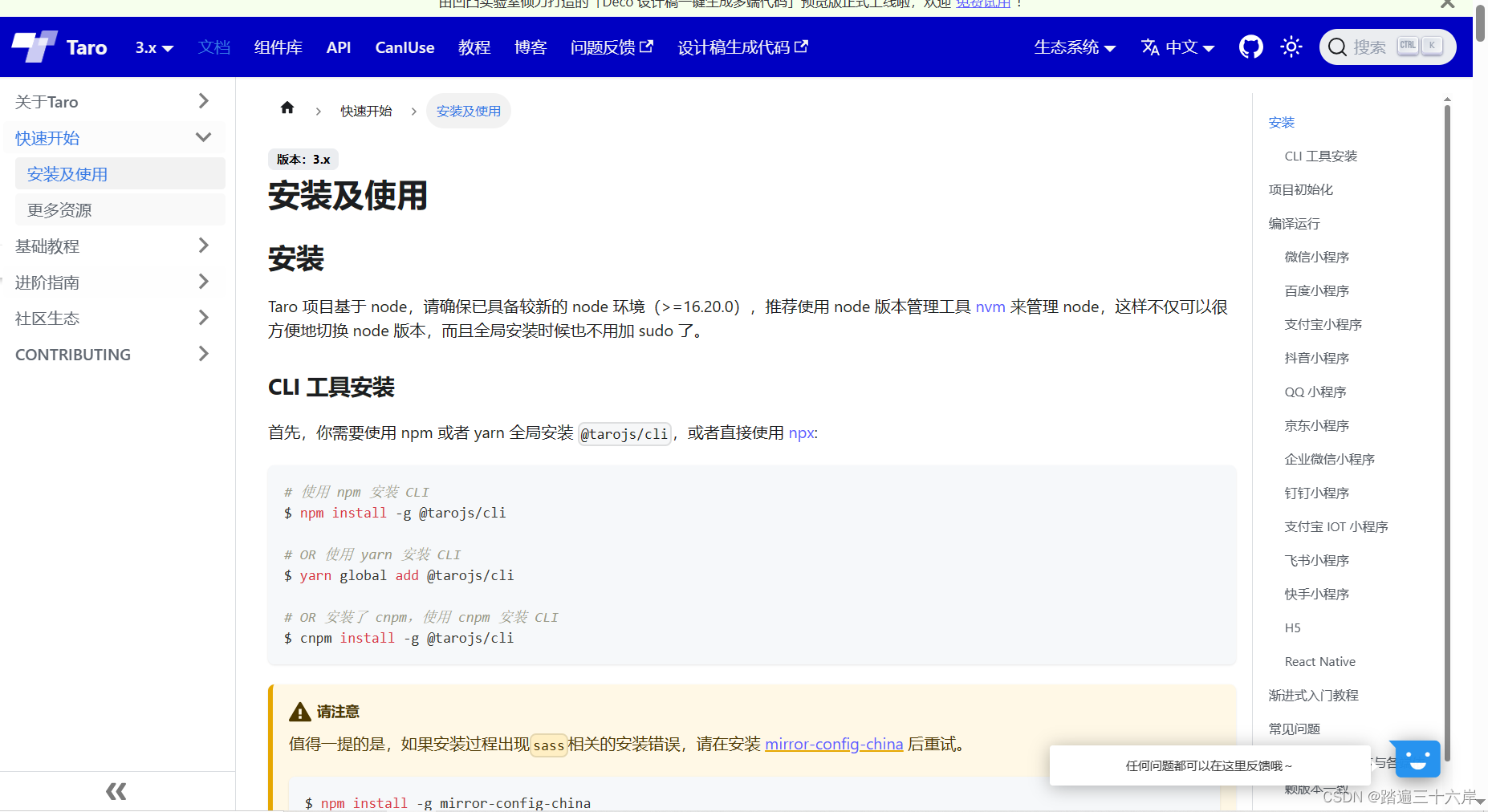
Task: Click the Taro logo in the navbar
Action: pos(59,47)
